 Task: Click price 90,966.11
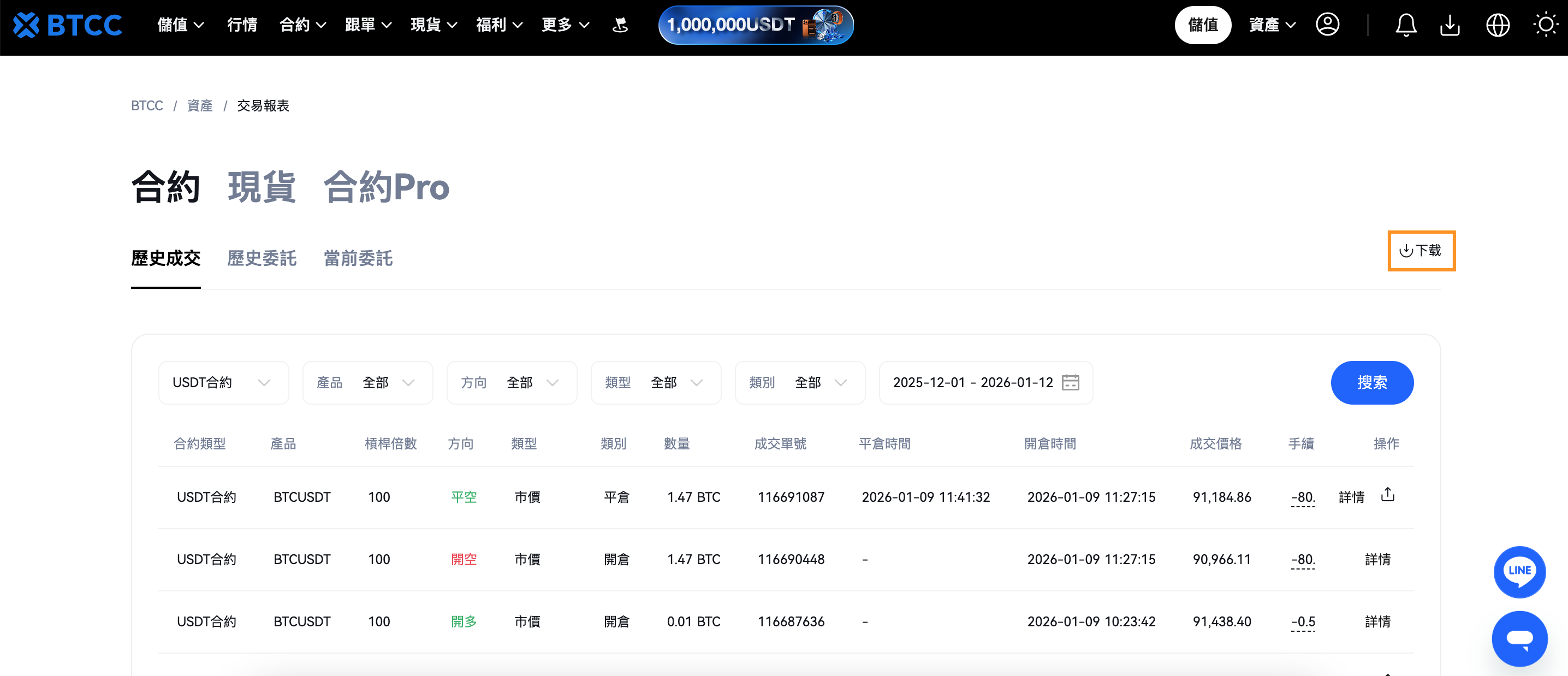point(1222,560)
